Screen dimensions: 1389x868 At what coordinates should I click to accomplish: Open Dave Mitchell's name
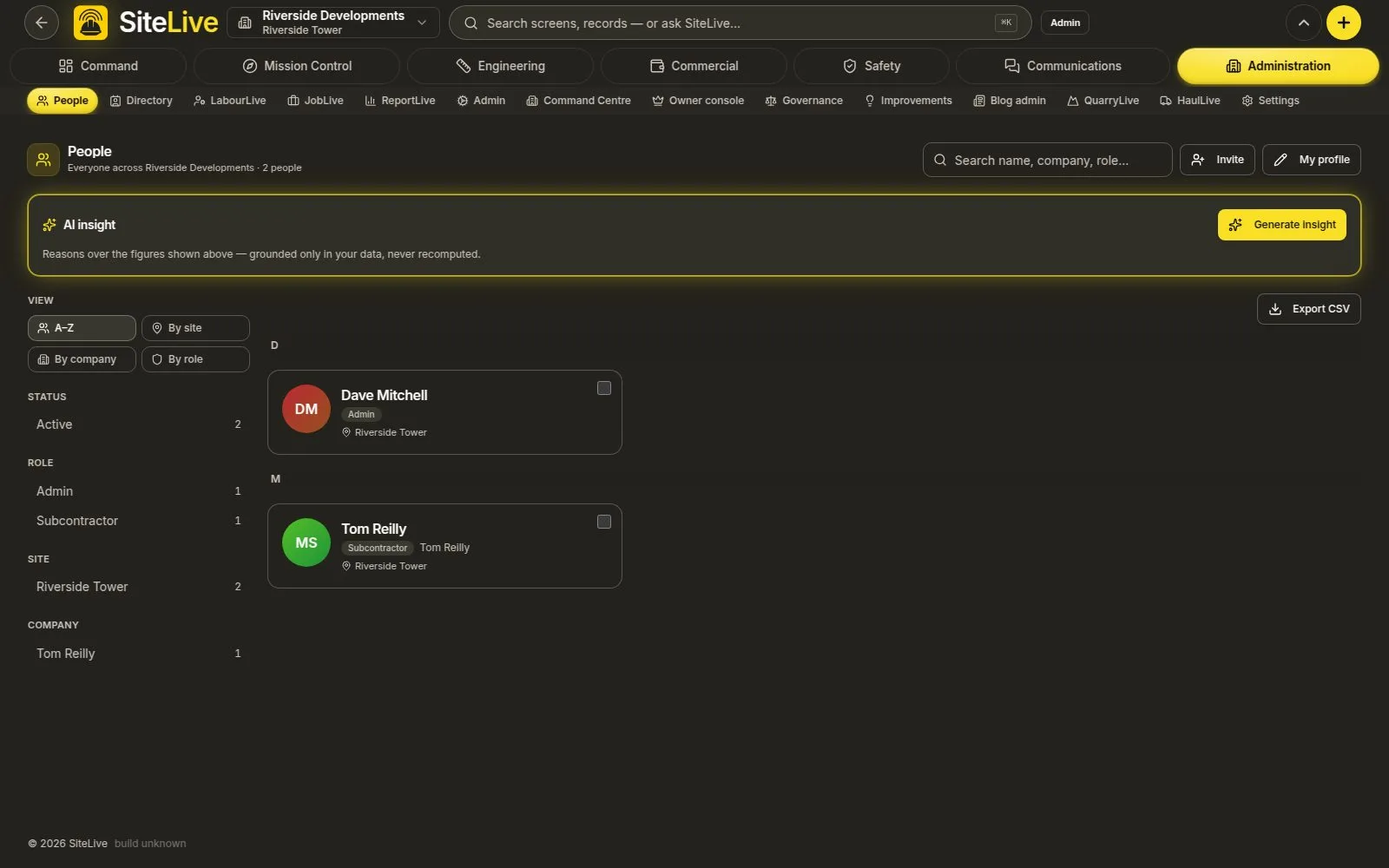384,395
